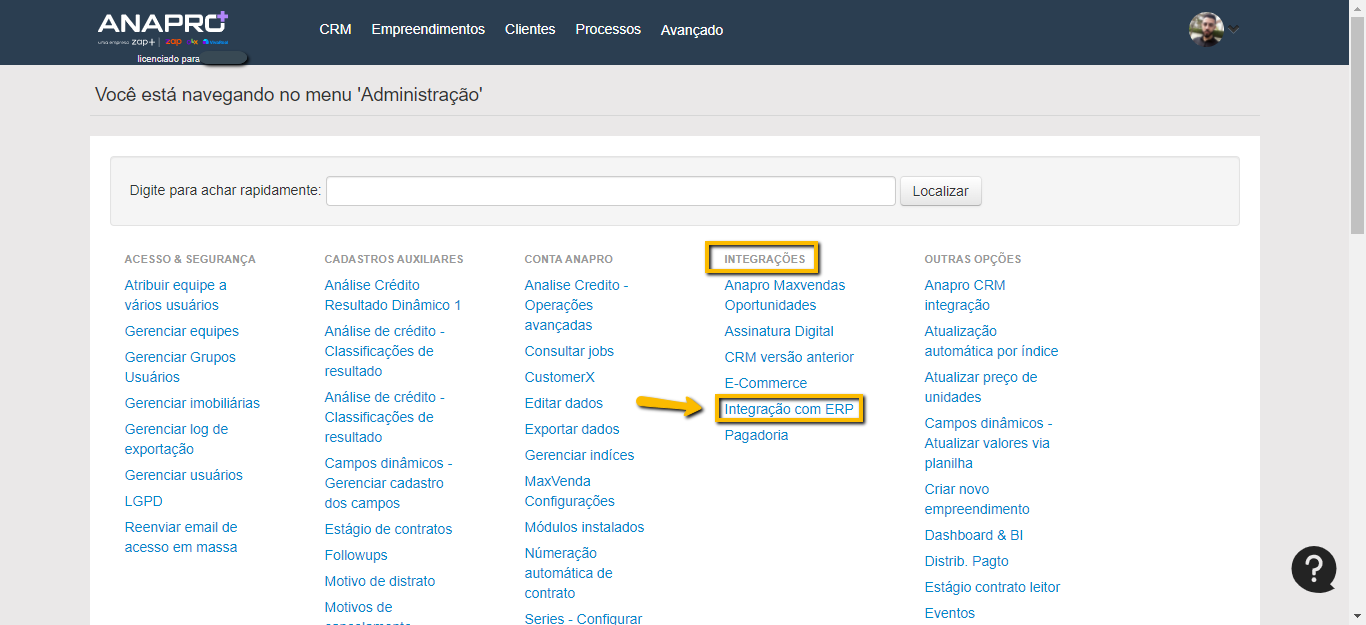1366x625 pixels.
Task: Open the CRM menu
Action: click(335, 29)
